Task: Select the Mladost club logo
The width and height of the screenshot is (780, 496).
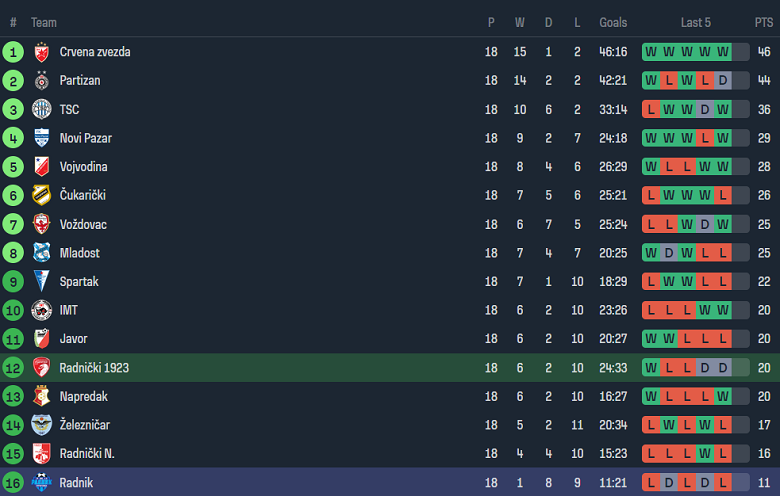Action: (41, 253)
